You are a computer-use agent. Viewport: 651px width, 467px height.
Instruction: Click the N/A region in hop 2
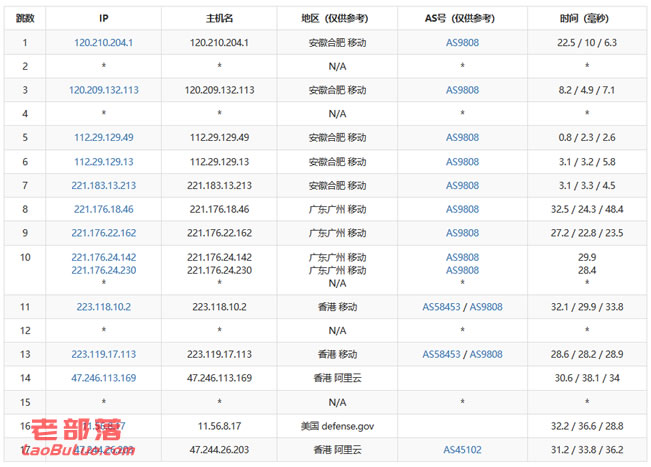(x=337, y=66)
